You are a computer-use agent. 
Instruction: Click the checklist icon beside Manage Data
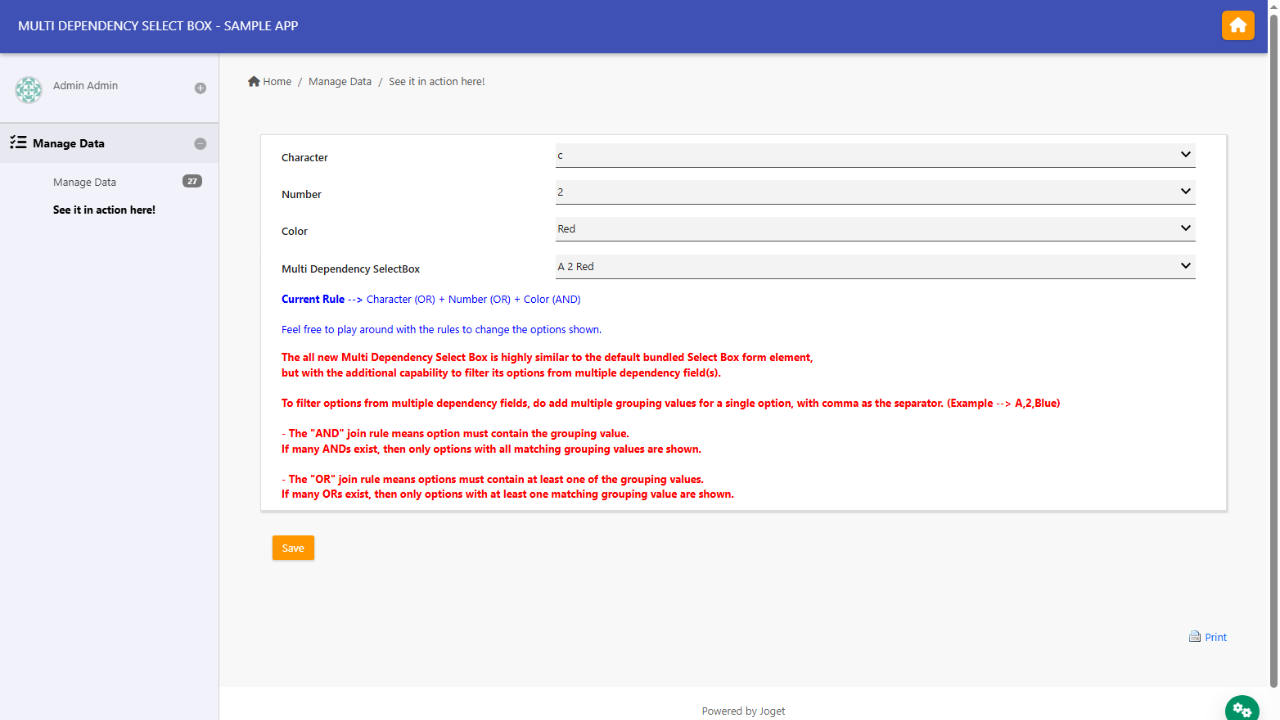pos(18,143)
